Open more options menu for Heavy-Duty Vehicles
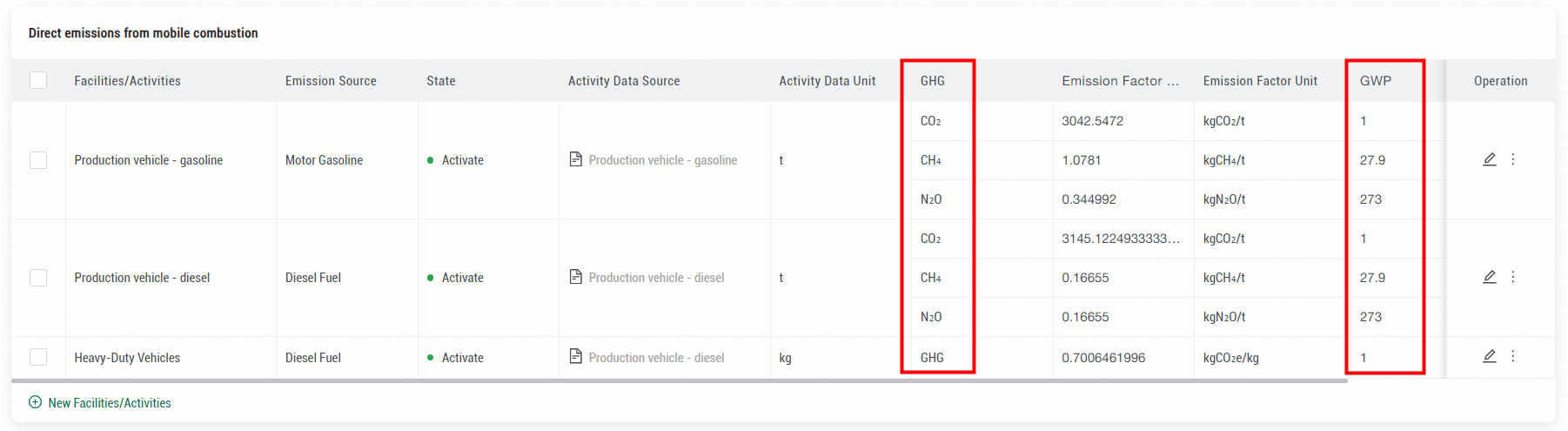 point(1513,356)
